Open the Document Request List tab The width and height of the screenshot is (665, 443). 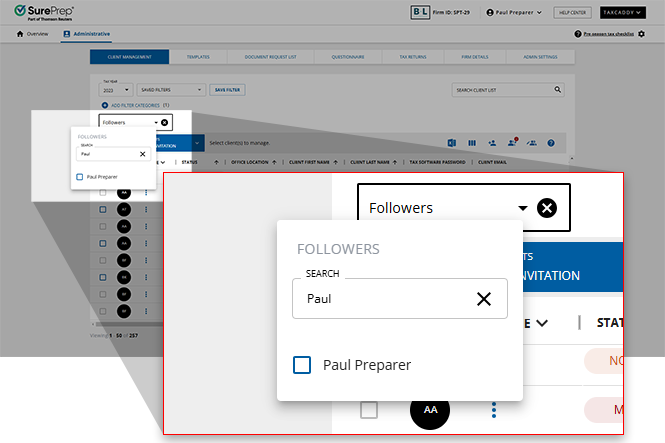(x=270, y=57)
